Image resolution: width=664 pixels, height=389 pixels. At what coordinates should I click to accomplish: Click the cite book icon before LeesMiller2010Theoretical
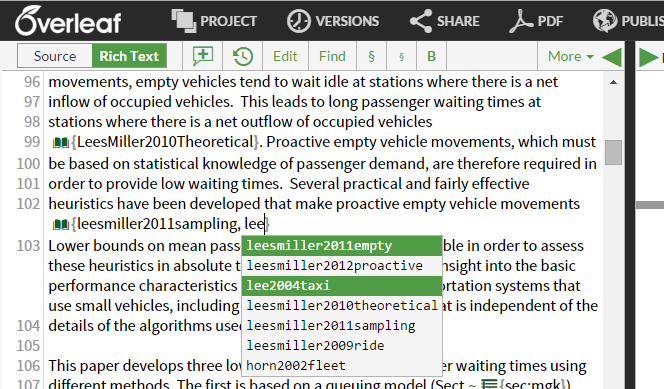tap(61, 143)
